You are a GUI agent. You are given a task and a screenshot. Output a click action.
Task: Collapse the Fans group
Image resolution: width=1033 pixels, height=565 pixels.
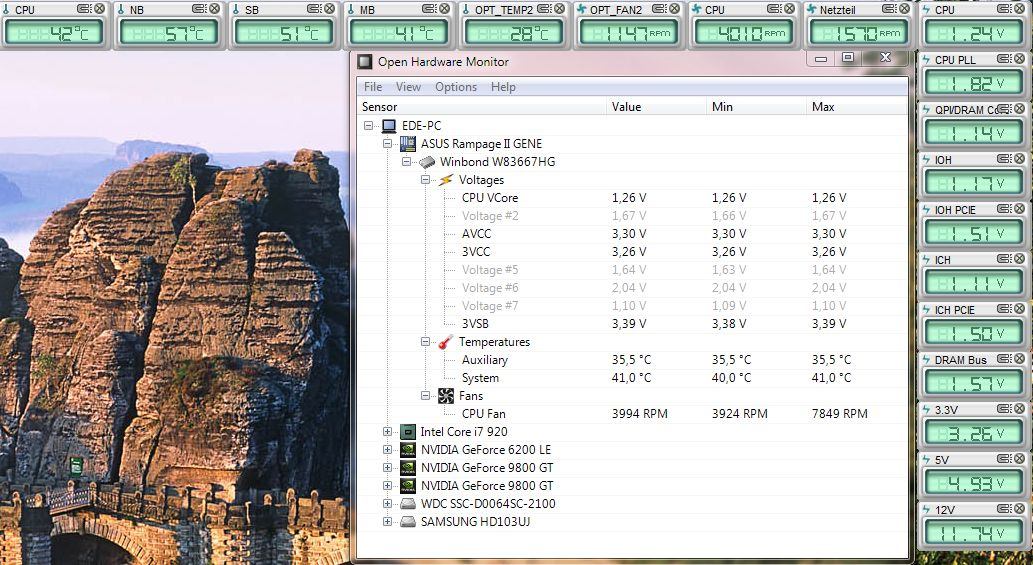tap(426, 396)
